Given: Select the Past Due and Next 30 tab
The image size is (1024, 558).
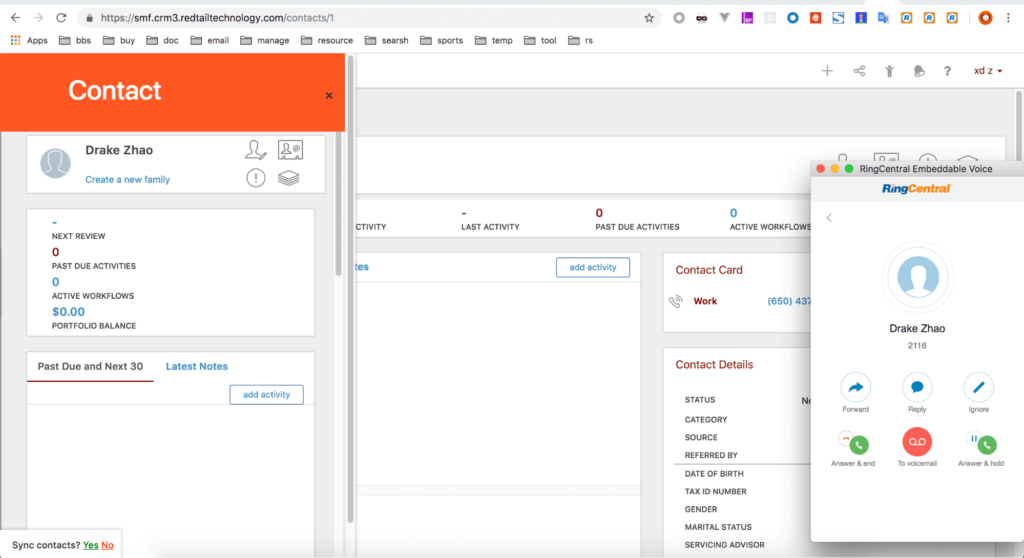Looking at the screenshot, I should click(90, 366).
